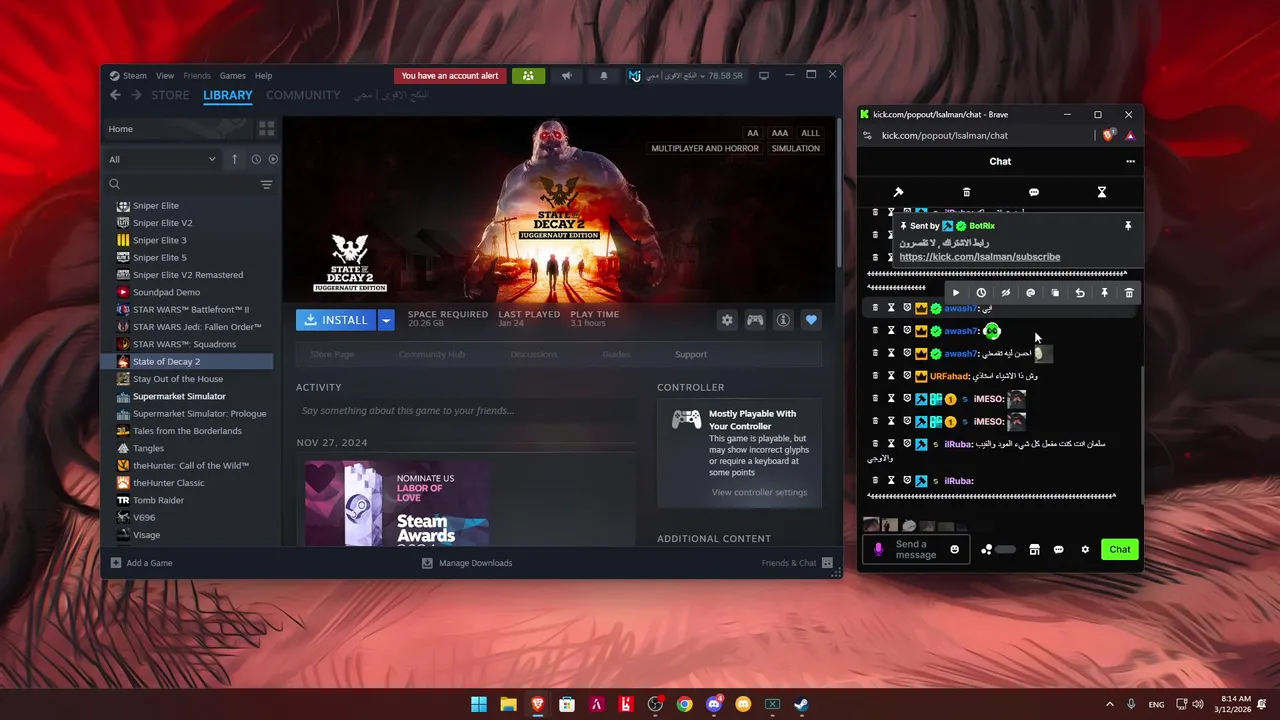Open Steam Awards nomination thumbnail

point(397,504)
